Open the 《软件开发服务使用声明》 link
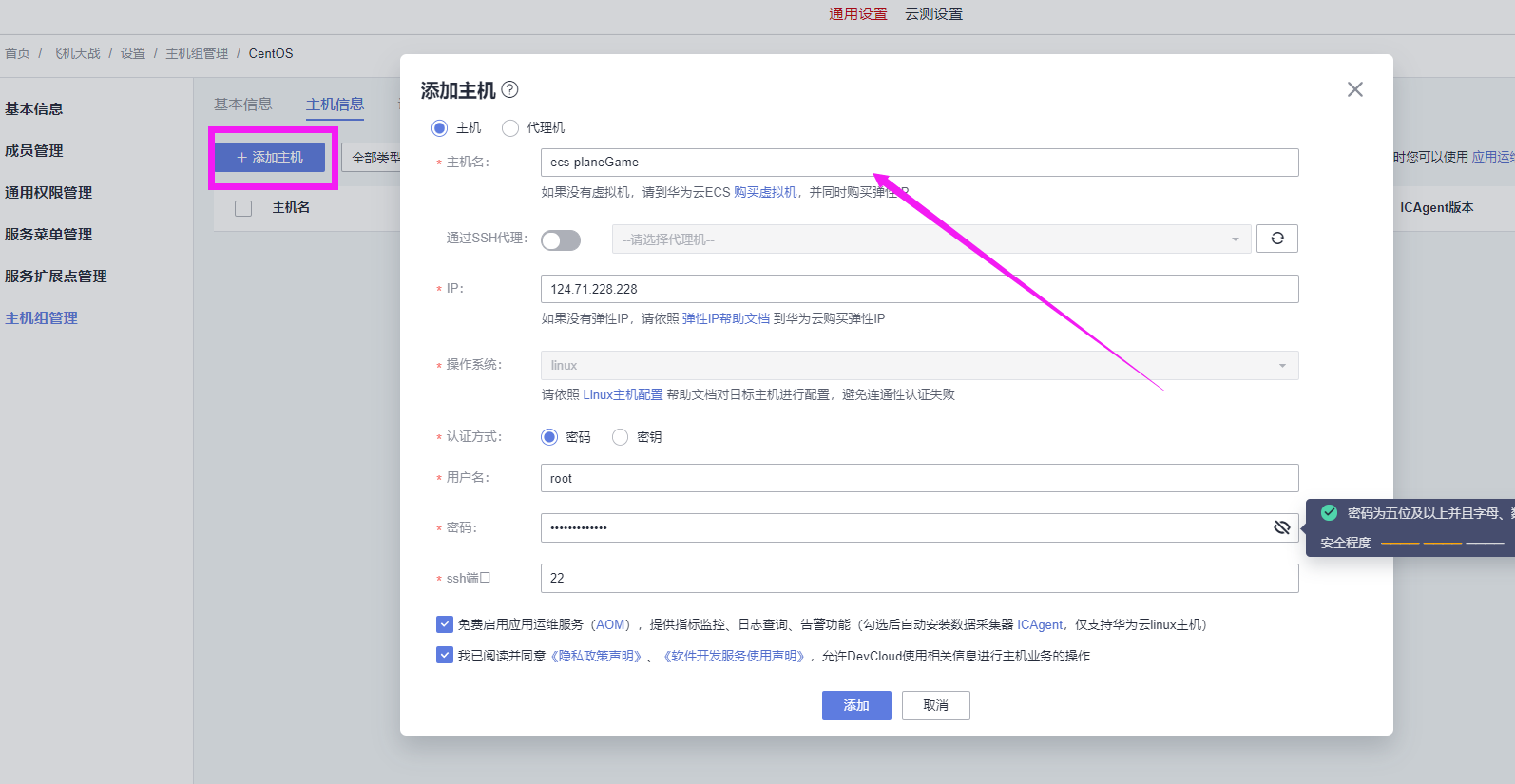The image size is (1515, 784). [735, 656]
